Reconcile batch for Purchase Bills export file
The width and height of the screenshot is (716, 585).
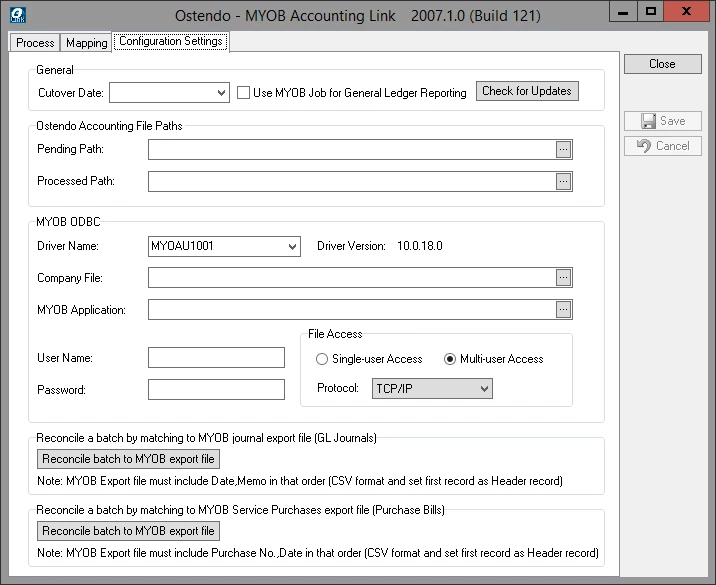click(128, 531)
